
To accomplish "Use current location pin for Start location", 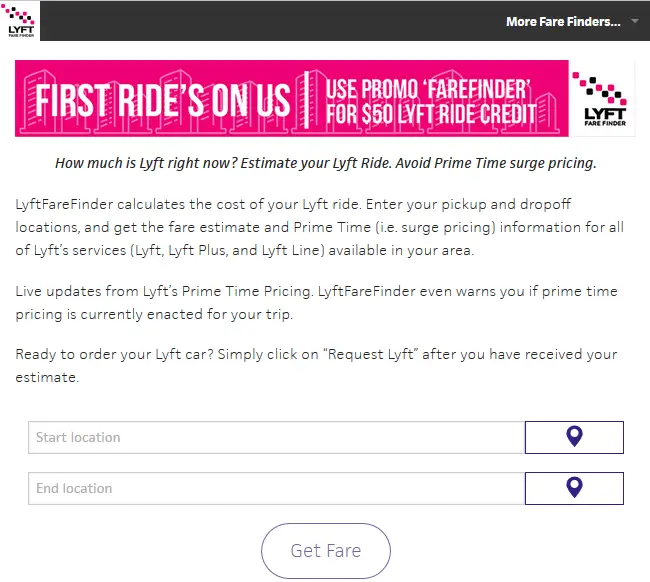I will tap(574, 437).
